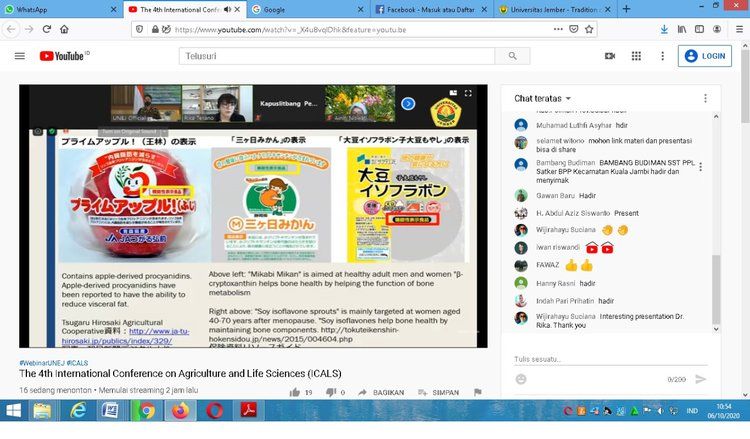Open the page actions three-dot menu in address bar
This screenshot has height=439, width=750.
click(x=558, y=29)
